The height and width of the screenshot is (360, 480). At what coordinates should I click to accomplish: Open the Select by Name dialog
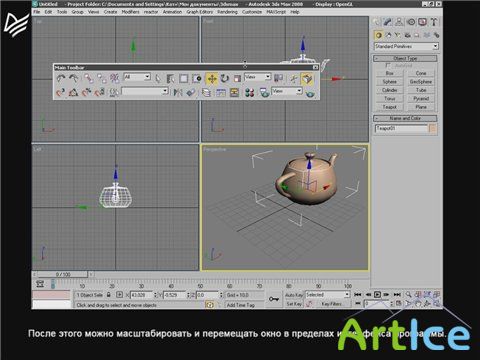tap(171, 79)
